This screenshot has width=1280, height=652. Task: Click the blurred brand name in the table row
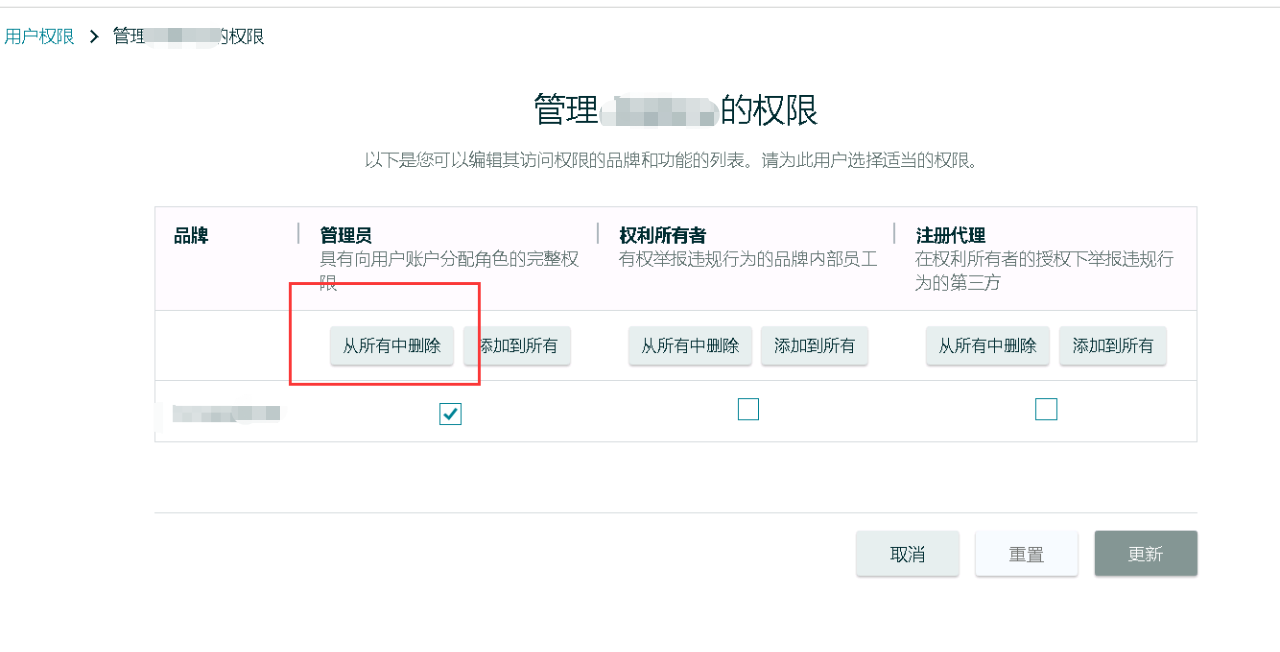pyautogui.click(x=226, y=413)
